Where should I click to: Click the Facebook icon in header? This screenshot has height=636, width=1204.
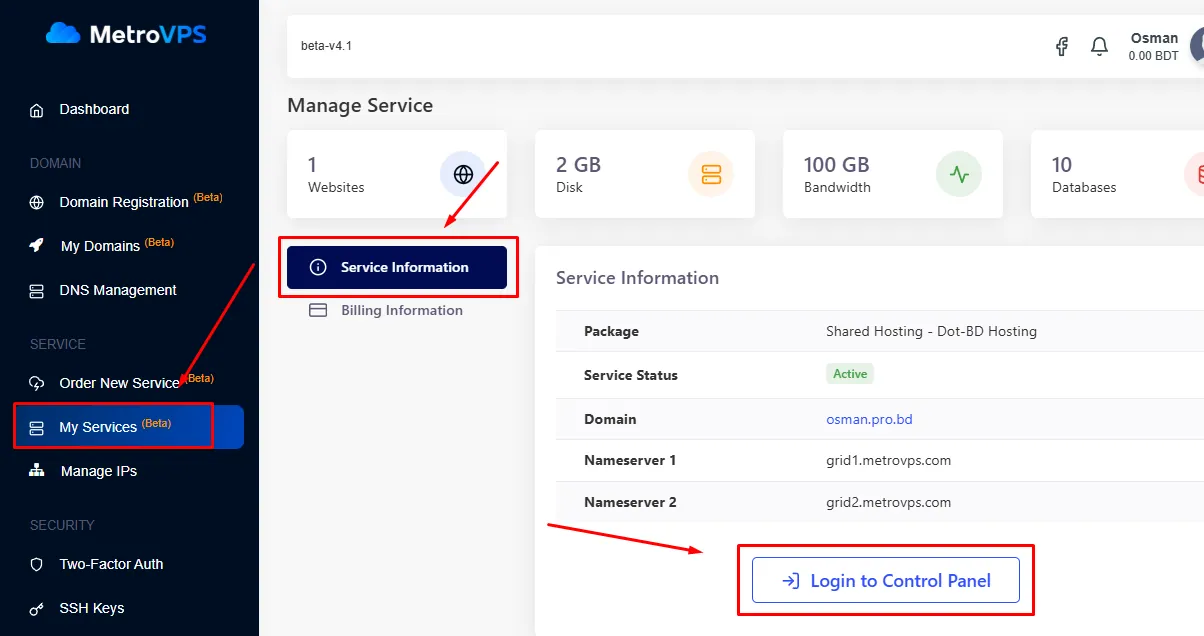(1062, 46)
